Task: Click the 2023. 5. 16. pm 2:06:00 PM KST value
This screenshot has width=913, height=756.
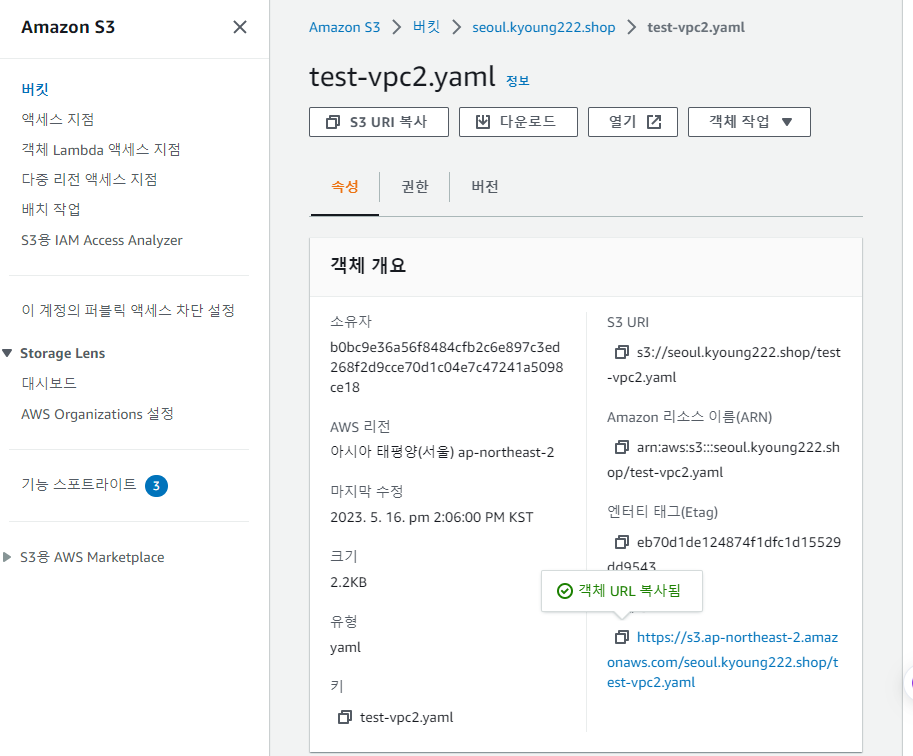Action: point(431,517)
